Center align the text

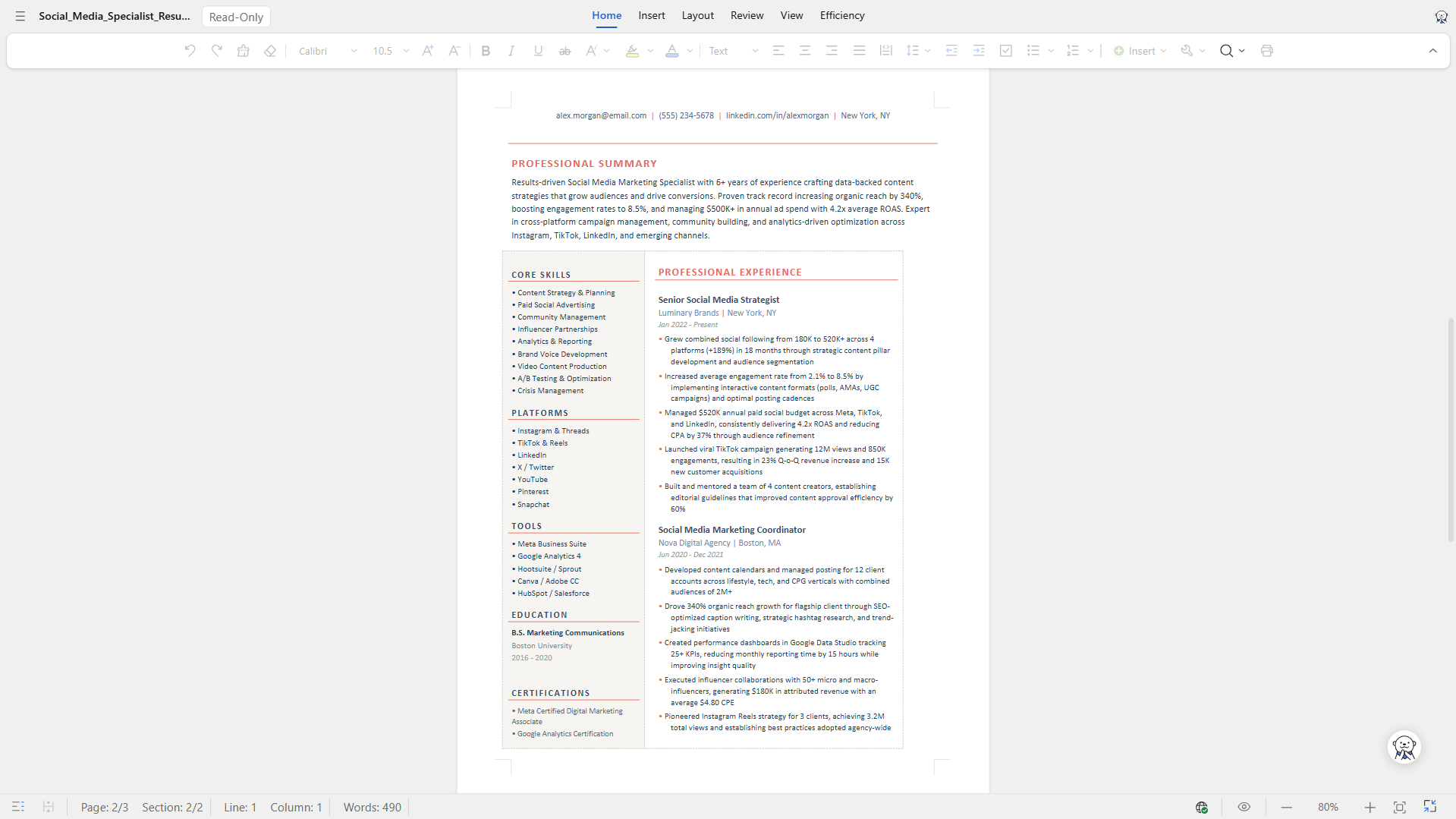click(x=805, y=51)
